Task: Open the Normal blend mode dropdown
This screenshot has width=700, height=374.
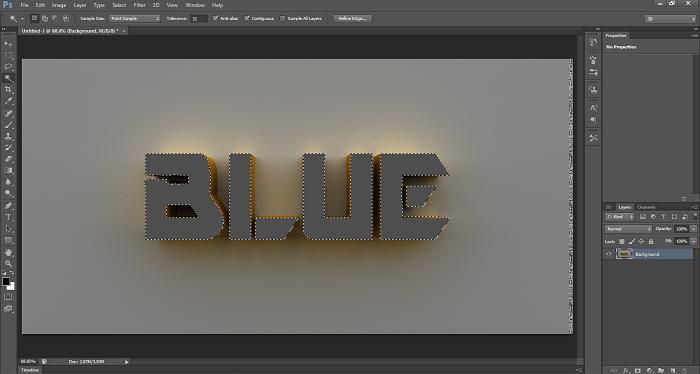Action: [x=629, y=229]
